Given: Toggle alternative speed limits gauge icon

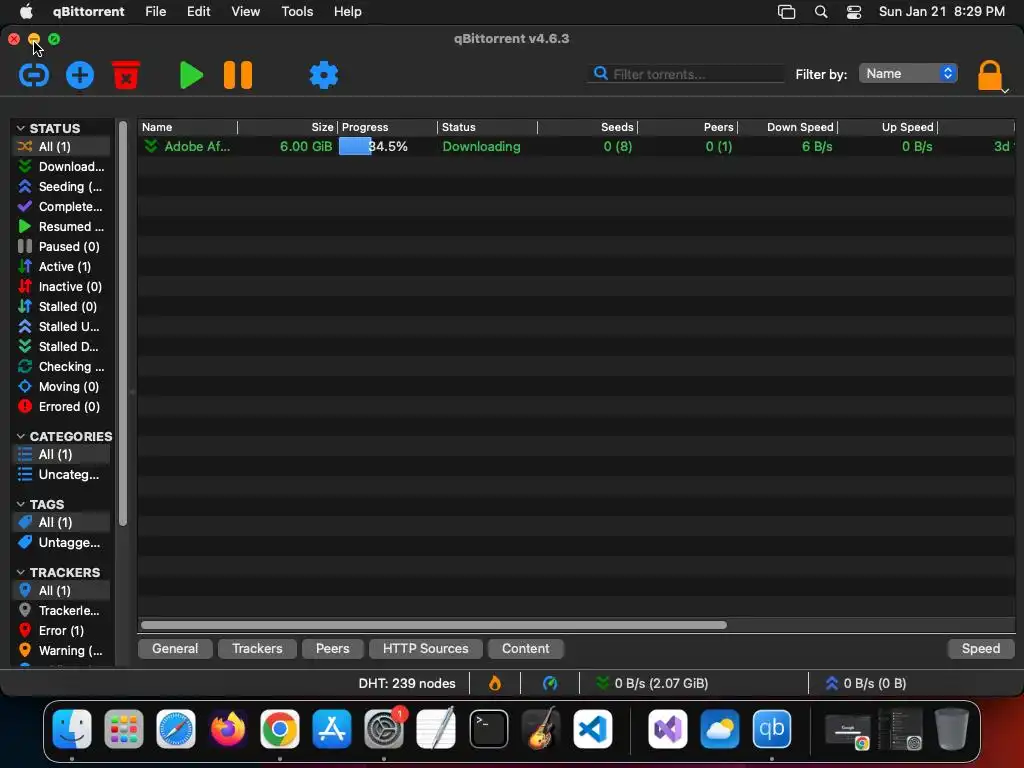Looking at the screenshot, I should coord(550,683).
